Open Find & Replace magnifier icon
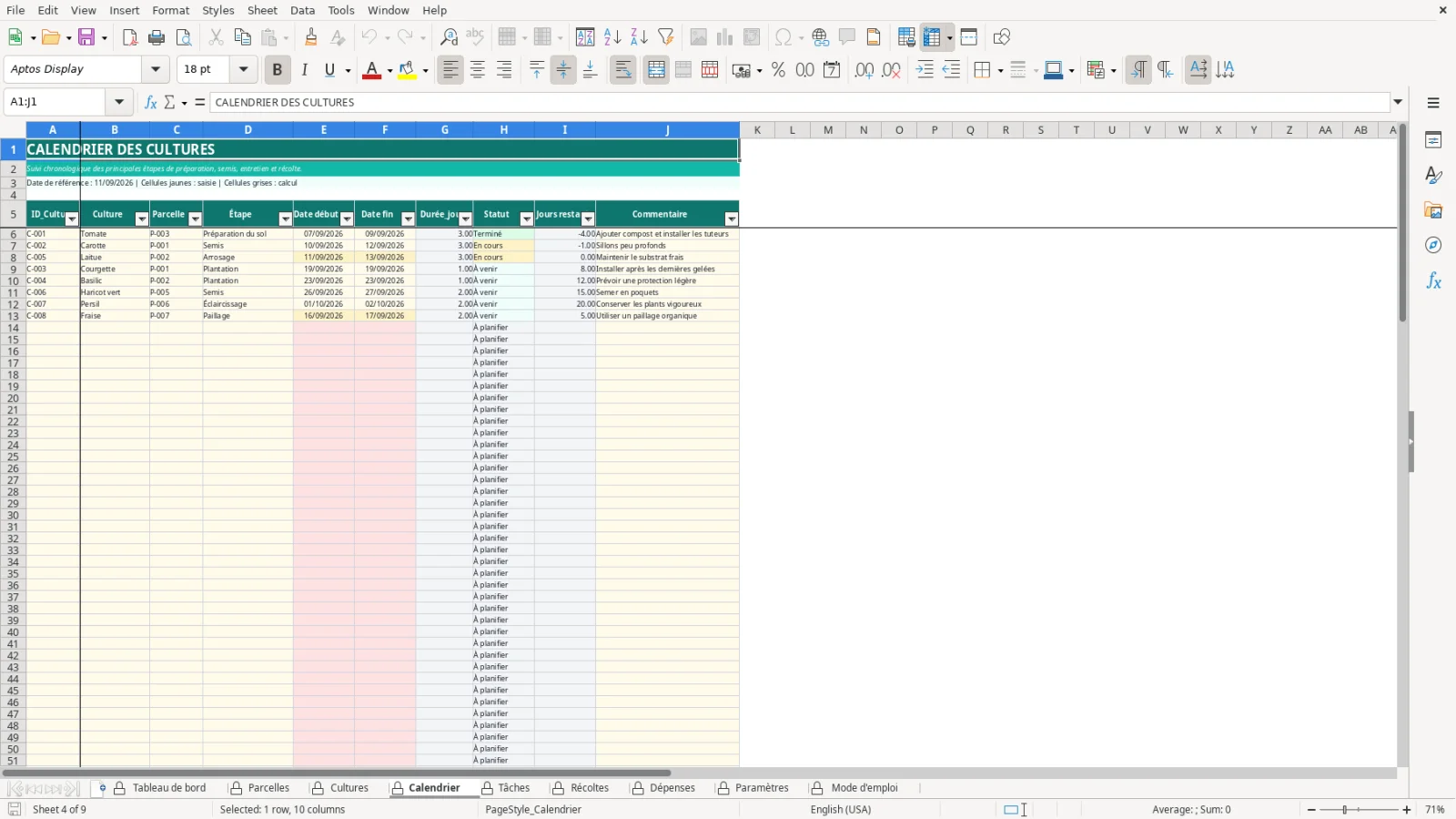Screen dimensions: 1456x819 (449, 37)
